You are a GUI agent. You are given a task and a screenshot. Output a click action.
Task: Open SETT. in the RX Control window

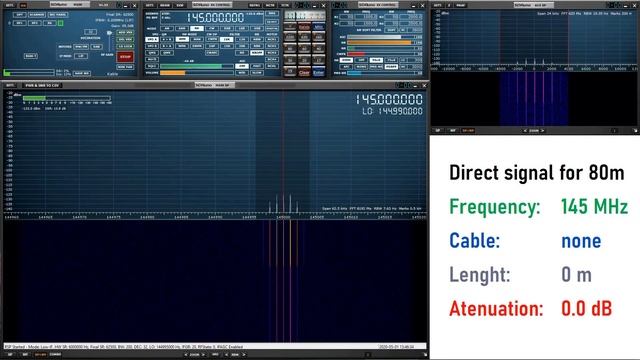click(150, 5)
